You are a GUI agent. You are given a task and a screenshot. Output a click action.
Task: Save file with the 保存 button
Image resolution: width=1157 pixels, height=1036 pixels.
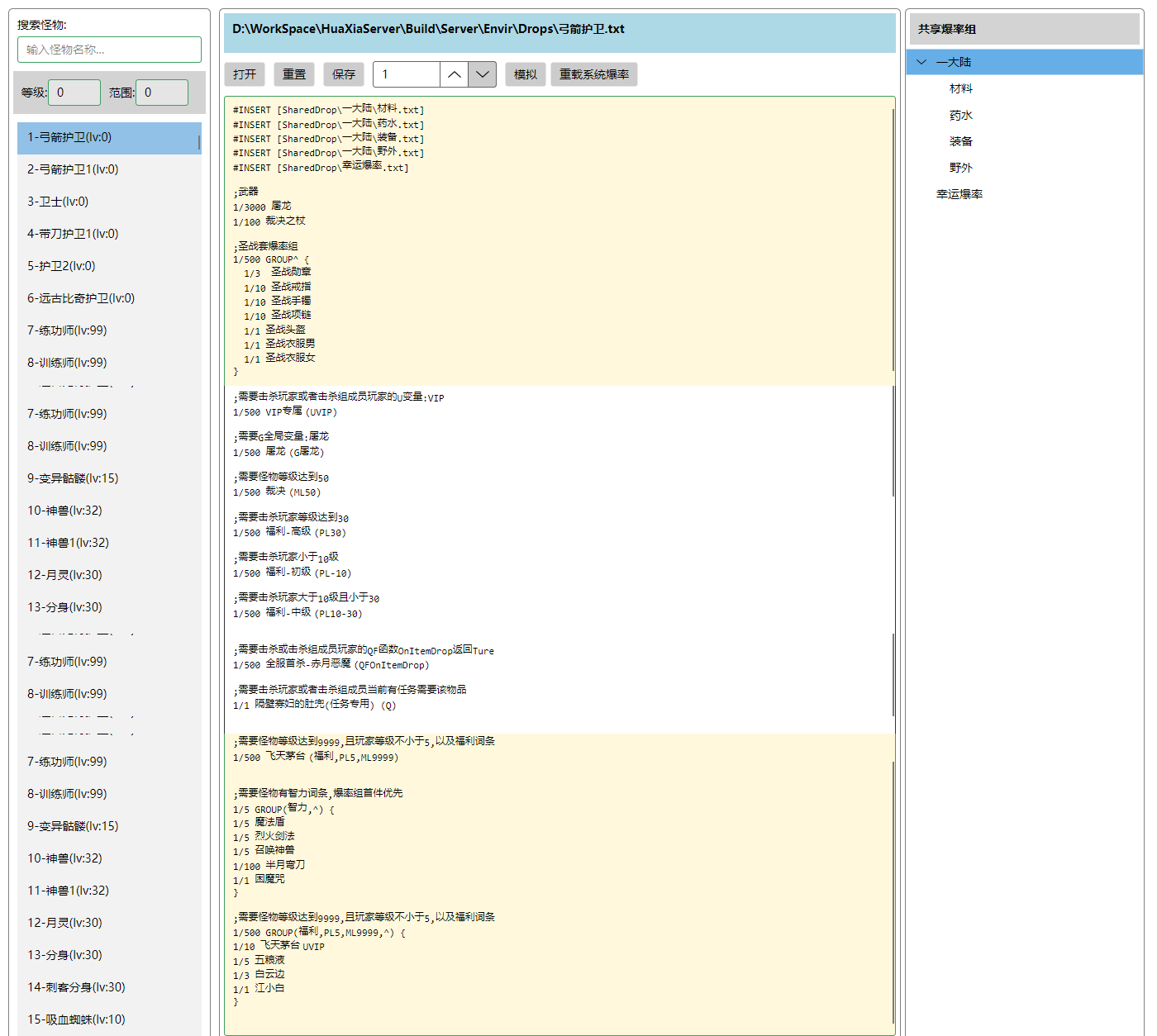344,74
